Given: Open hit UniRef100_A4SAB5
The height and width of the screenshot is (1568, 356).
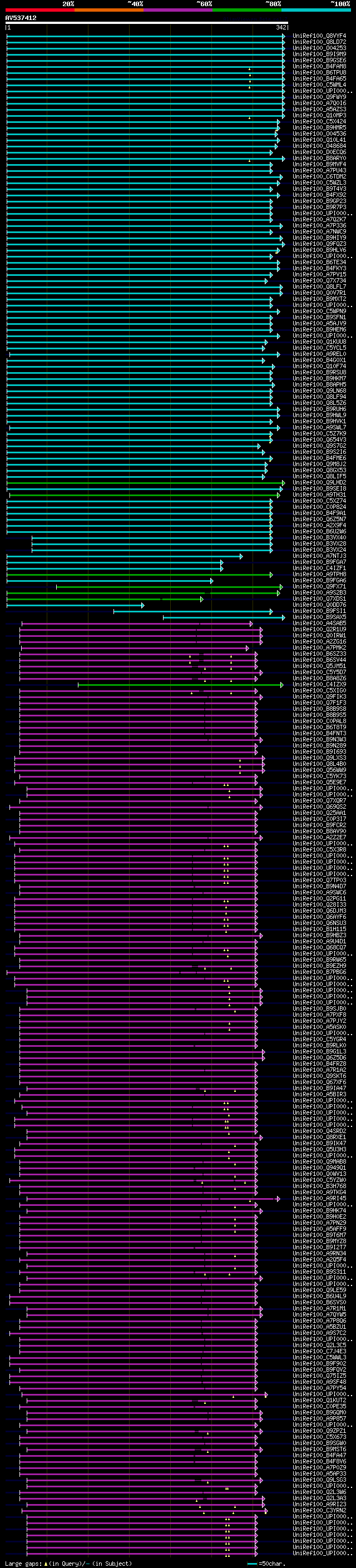Looking at the screenshot, I should coord(319,624).
